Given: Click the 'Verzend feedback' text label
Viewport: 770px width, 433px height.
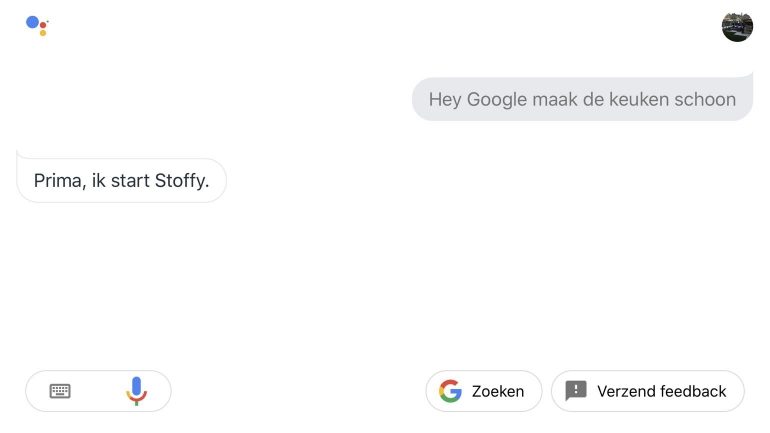Looking at the screenshot, I should (x=661, y=392).
